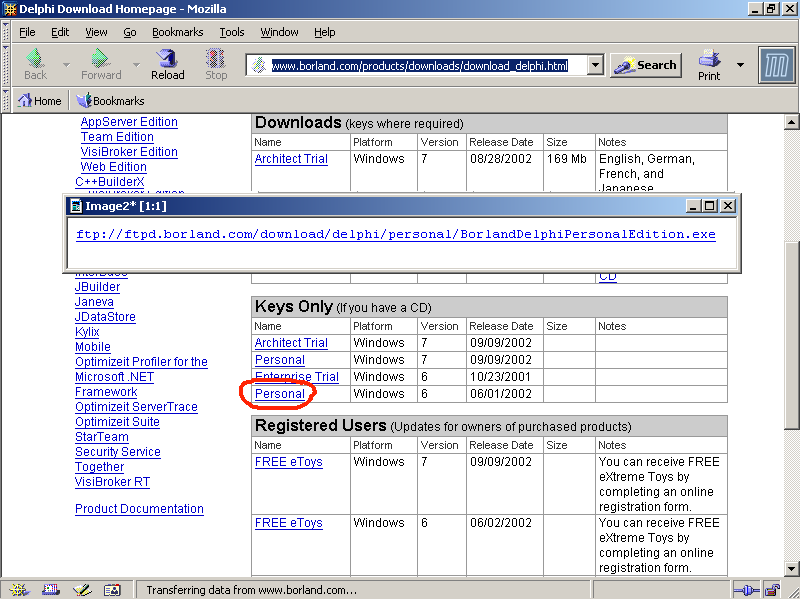Open Navigator from the status bar component icon

coord(19,590)
